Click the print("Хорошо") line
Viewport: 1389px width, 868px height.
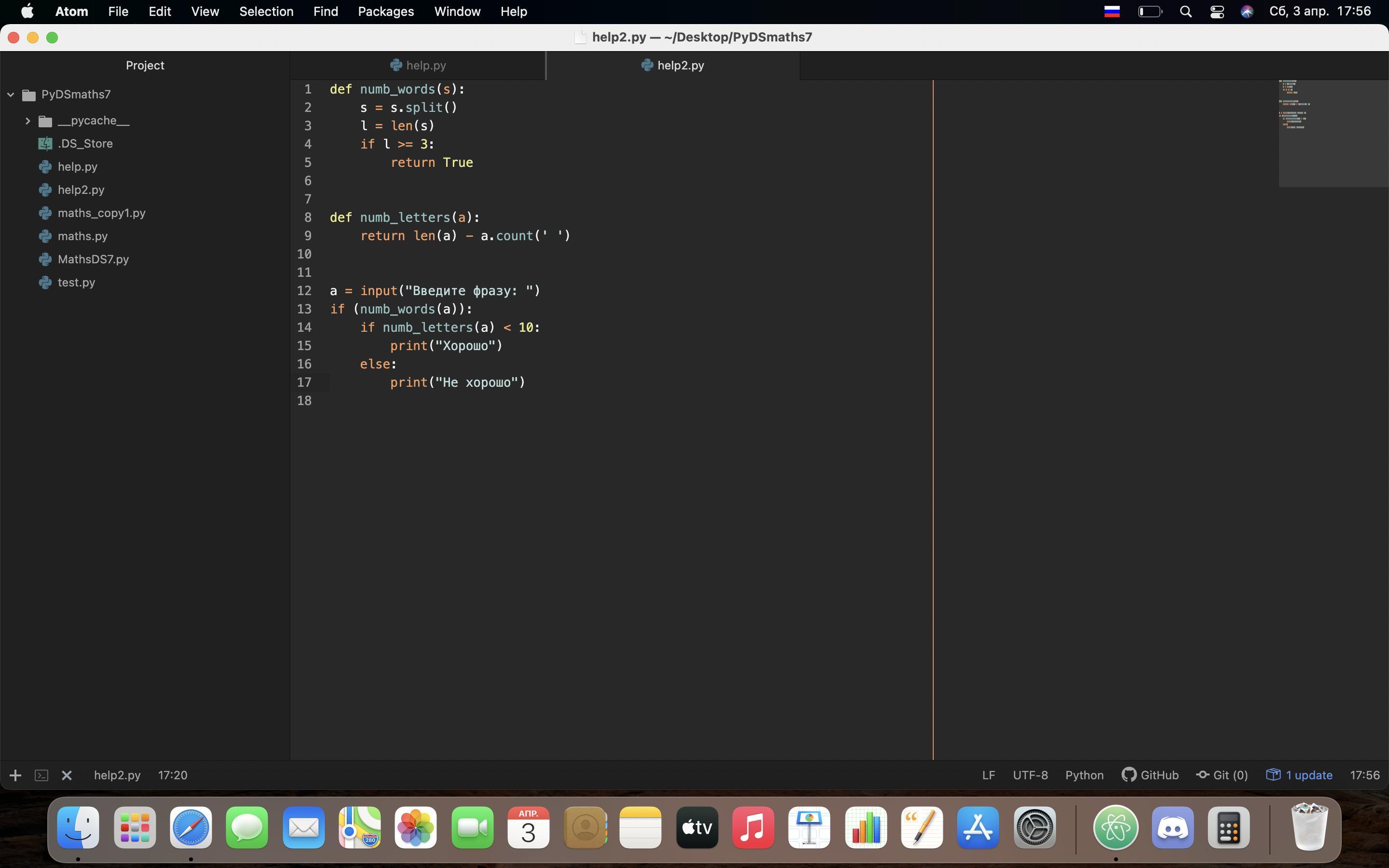click(x=447, y=346)
